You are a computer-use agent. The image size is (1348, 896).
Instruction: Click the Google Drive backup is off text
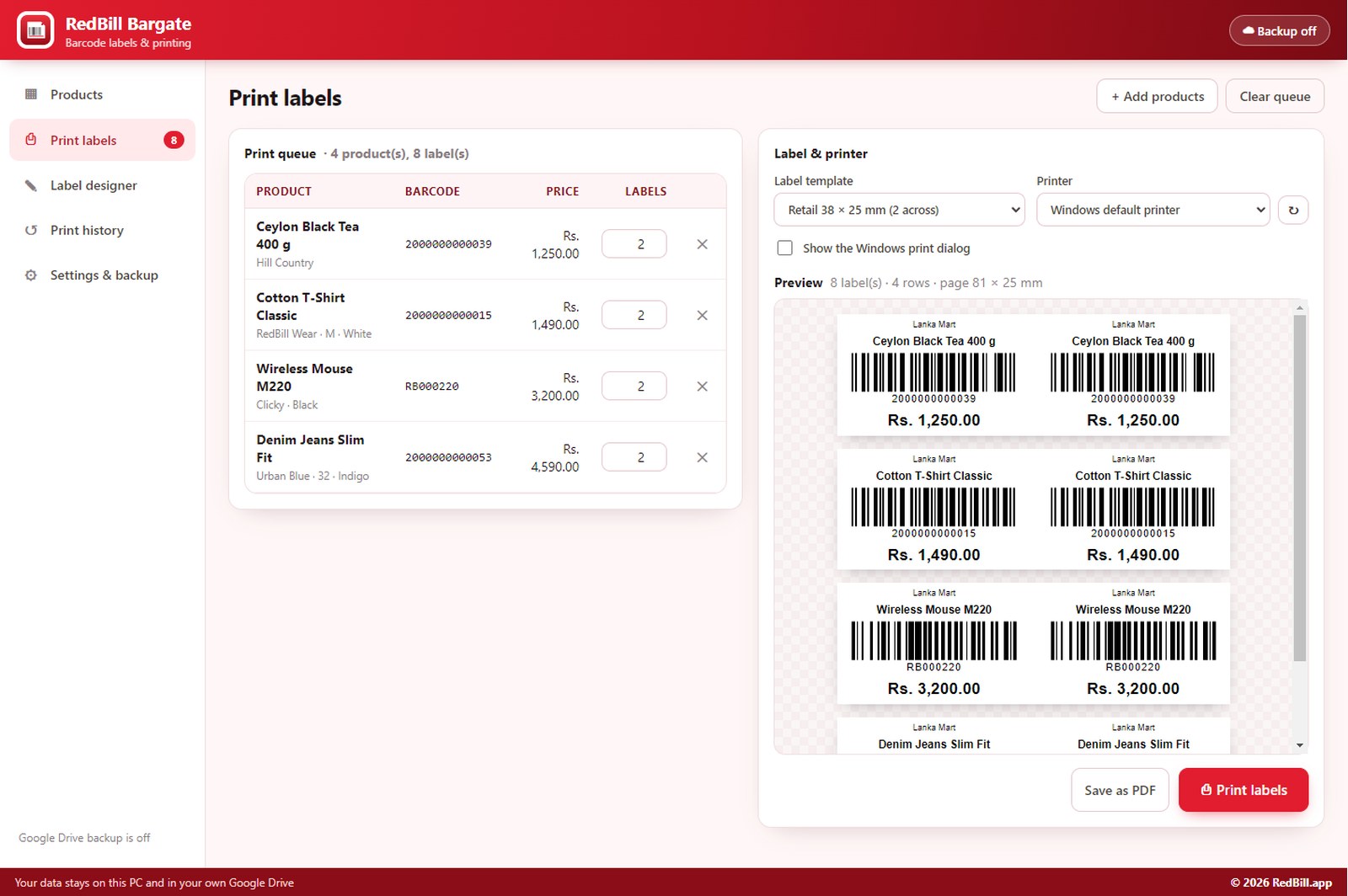84,838
